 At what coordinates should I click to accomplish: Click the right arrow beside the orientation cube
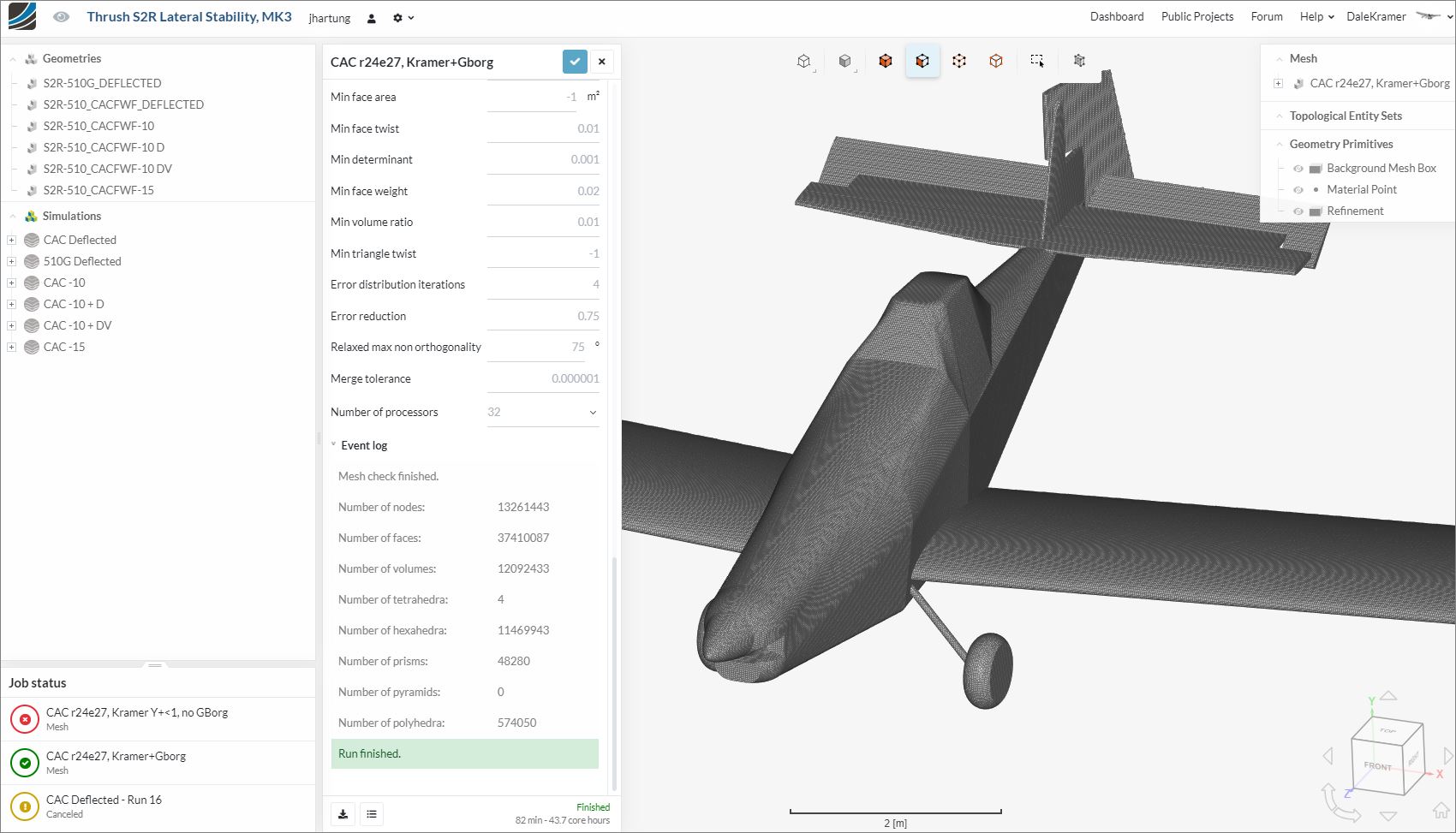pyautogui.click(x=1448, y=756)
